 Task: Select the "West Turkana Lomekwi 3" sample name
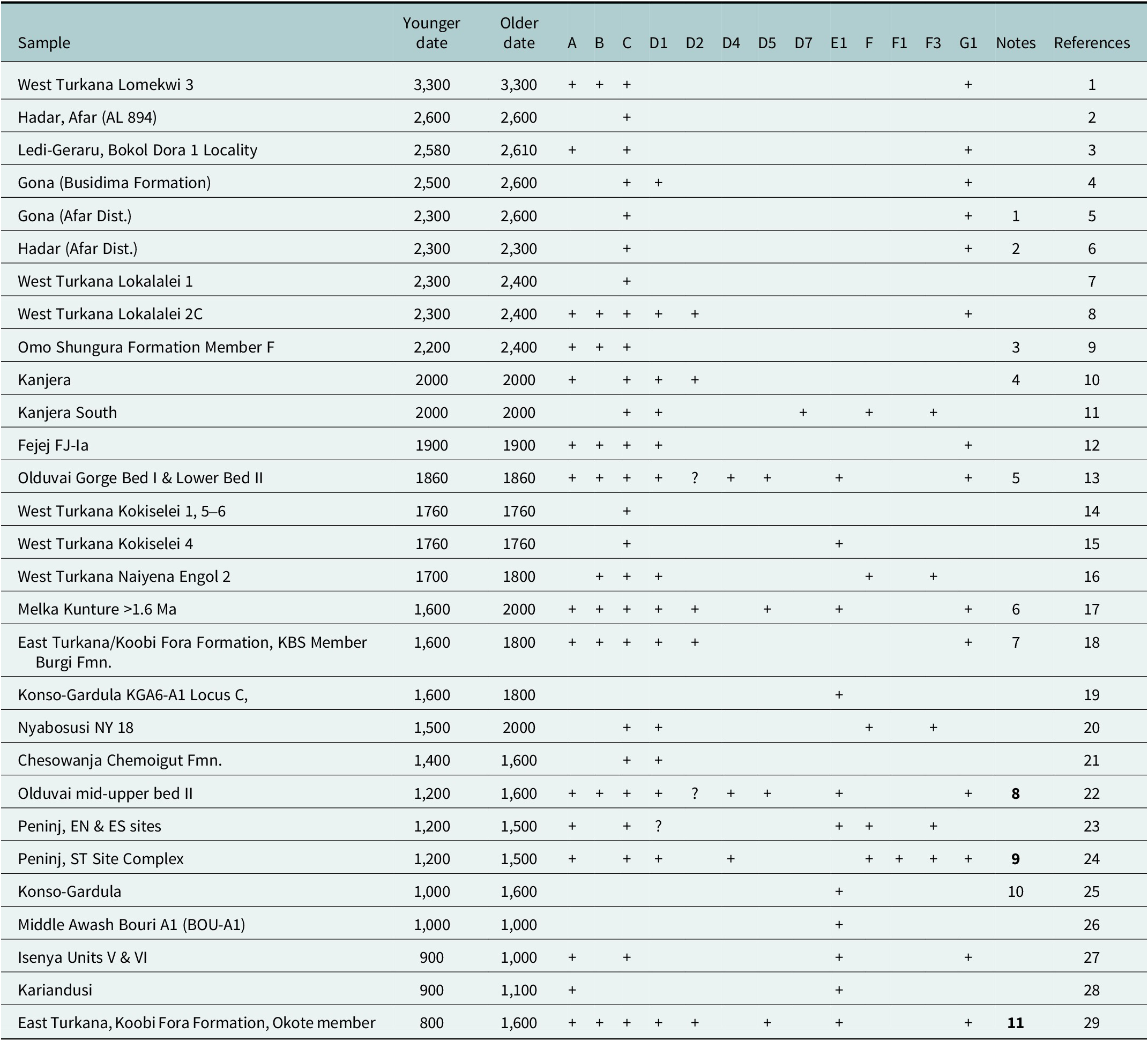(x=106, y=85)
